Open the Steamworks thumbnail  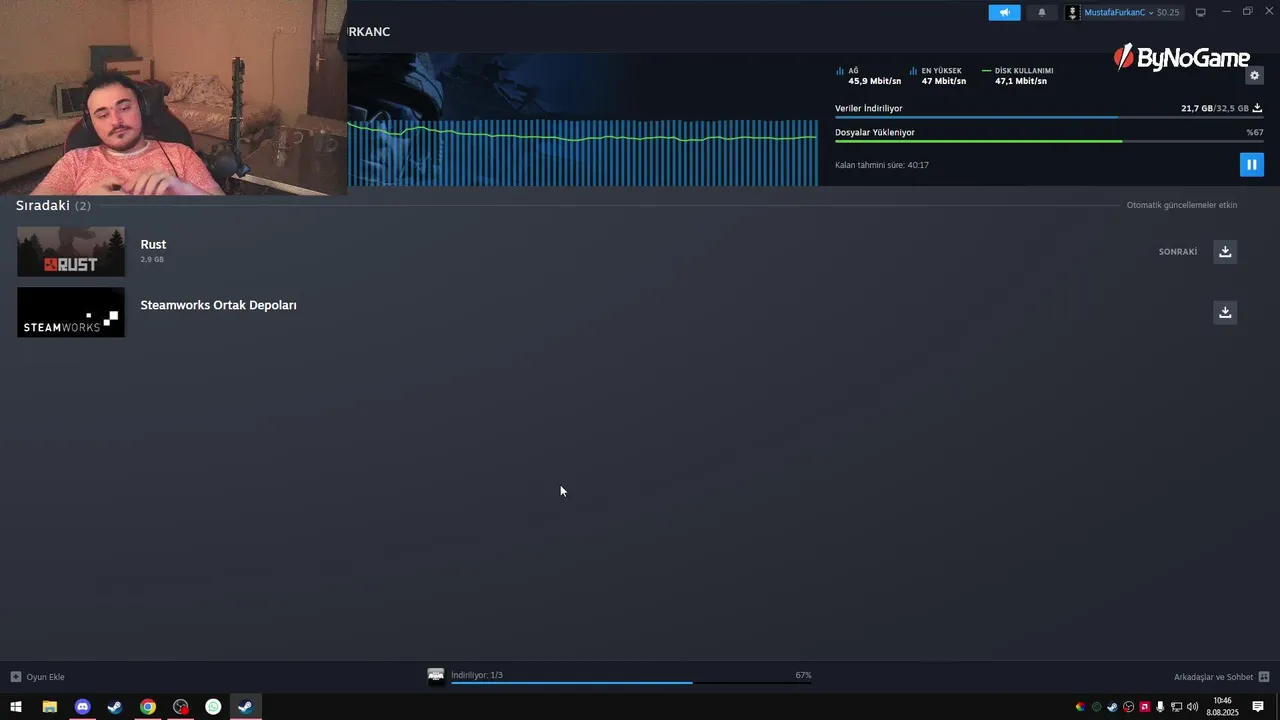click(71, 312)
